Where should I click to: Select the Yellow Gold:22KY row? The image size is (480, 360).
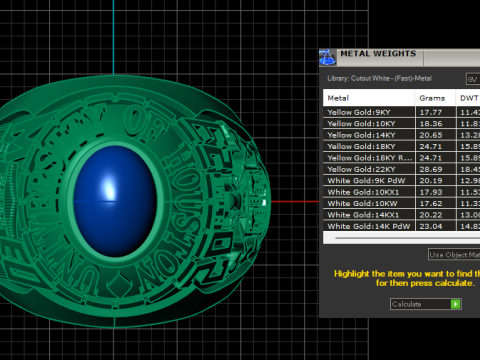402,169
